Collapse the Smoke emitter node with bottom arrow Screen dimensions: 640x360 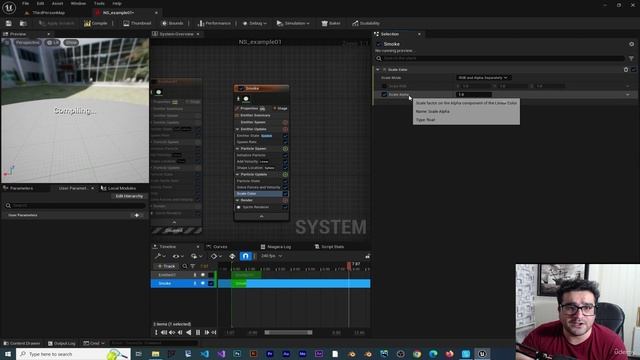pyautogui.click(x=262, y=216)
